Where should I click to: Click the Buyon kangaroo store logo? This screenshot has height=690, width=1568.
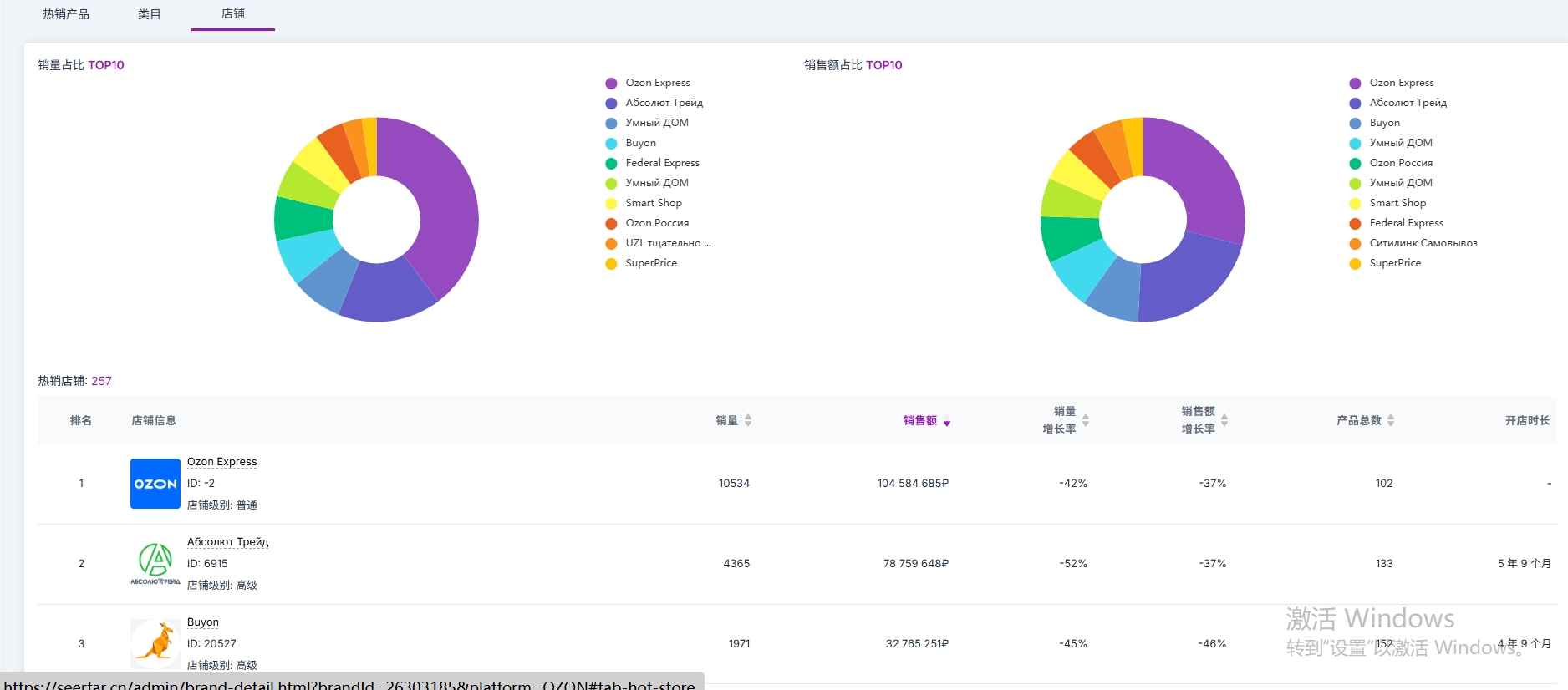(155, 643)
